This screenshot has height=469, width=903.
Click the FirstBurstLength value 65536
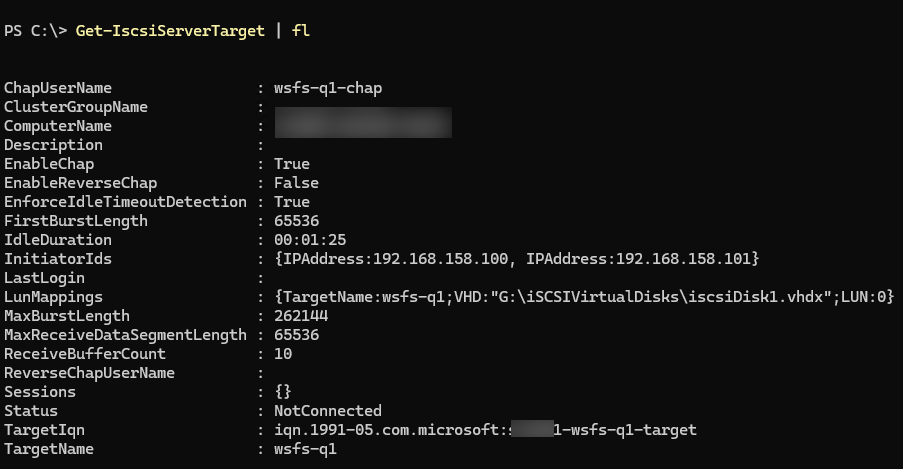[x=296, y=221]
